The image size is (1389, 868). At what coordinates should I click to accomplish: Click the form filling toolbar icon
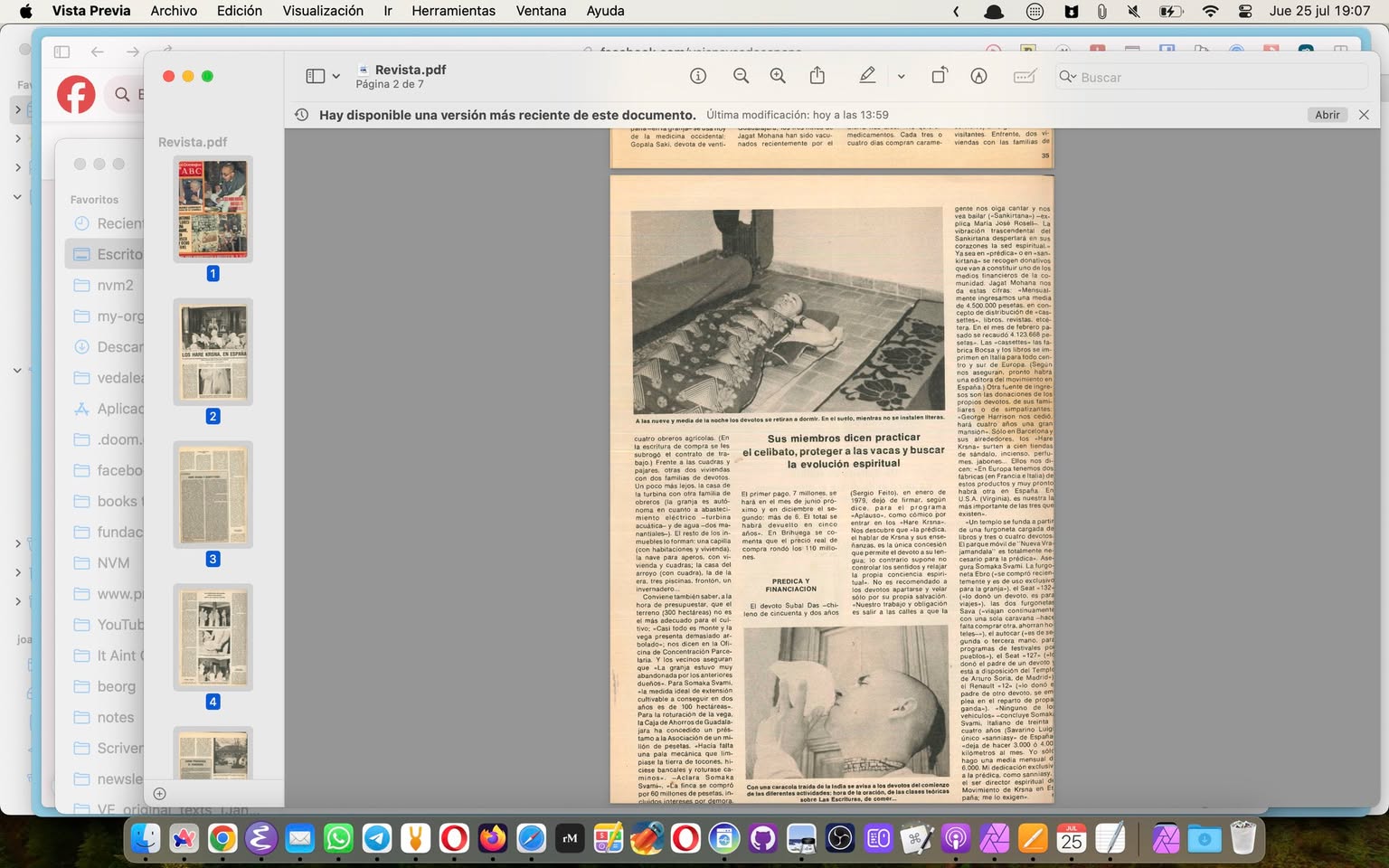click(1024, 76)
